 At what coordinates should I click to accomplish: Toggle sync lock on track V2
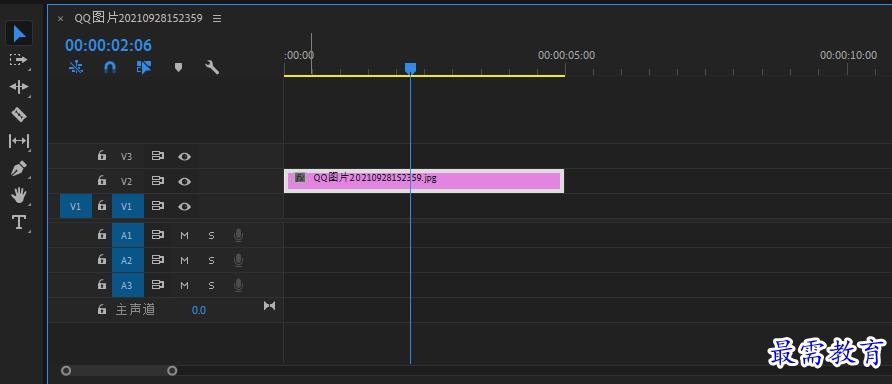158,181
